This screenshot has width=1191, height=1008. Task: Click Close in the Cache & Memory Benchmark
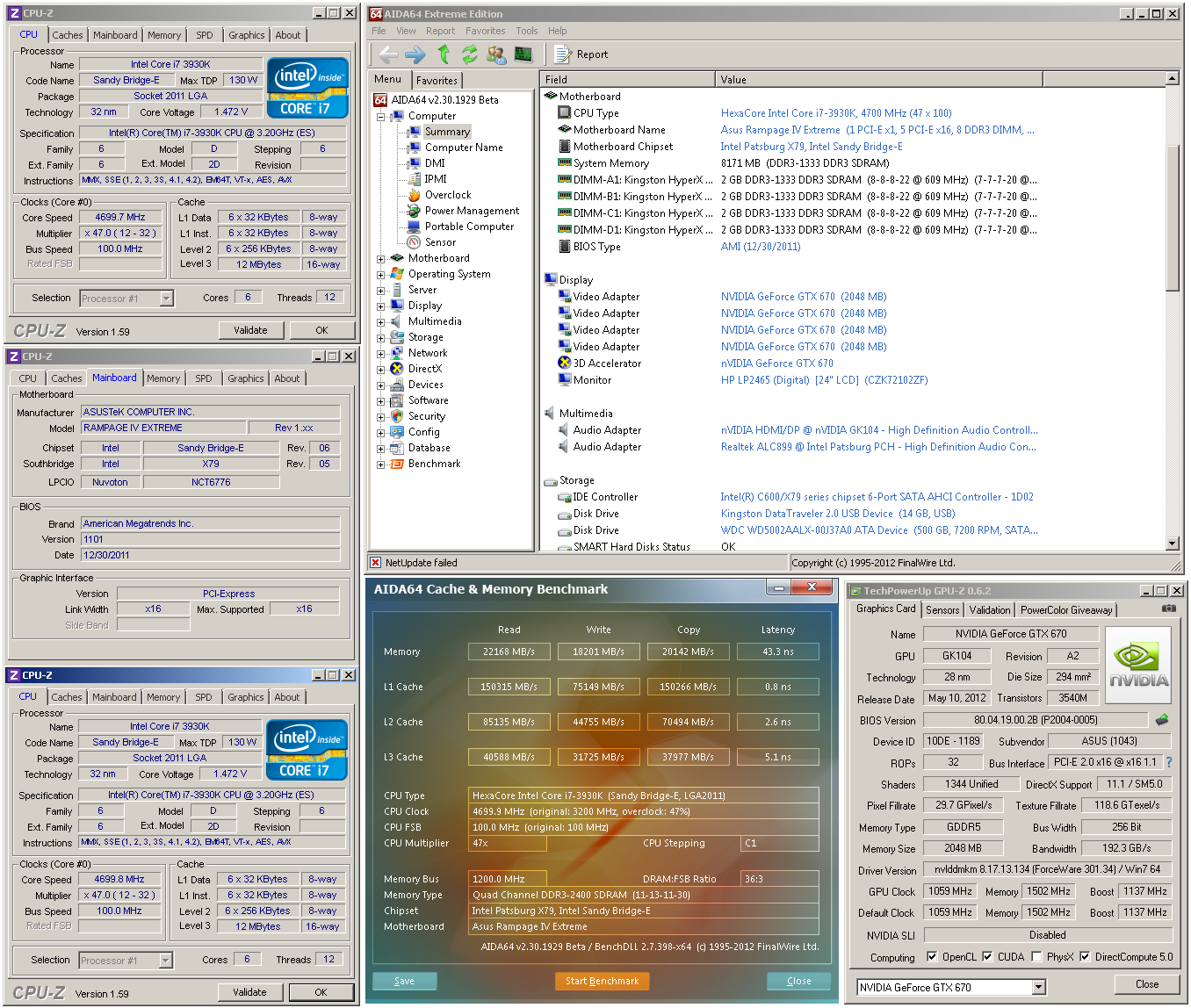(799, 981)
